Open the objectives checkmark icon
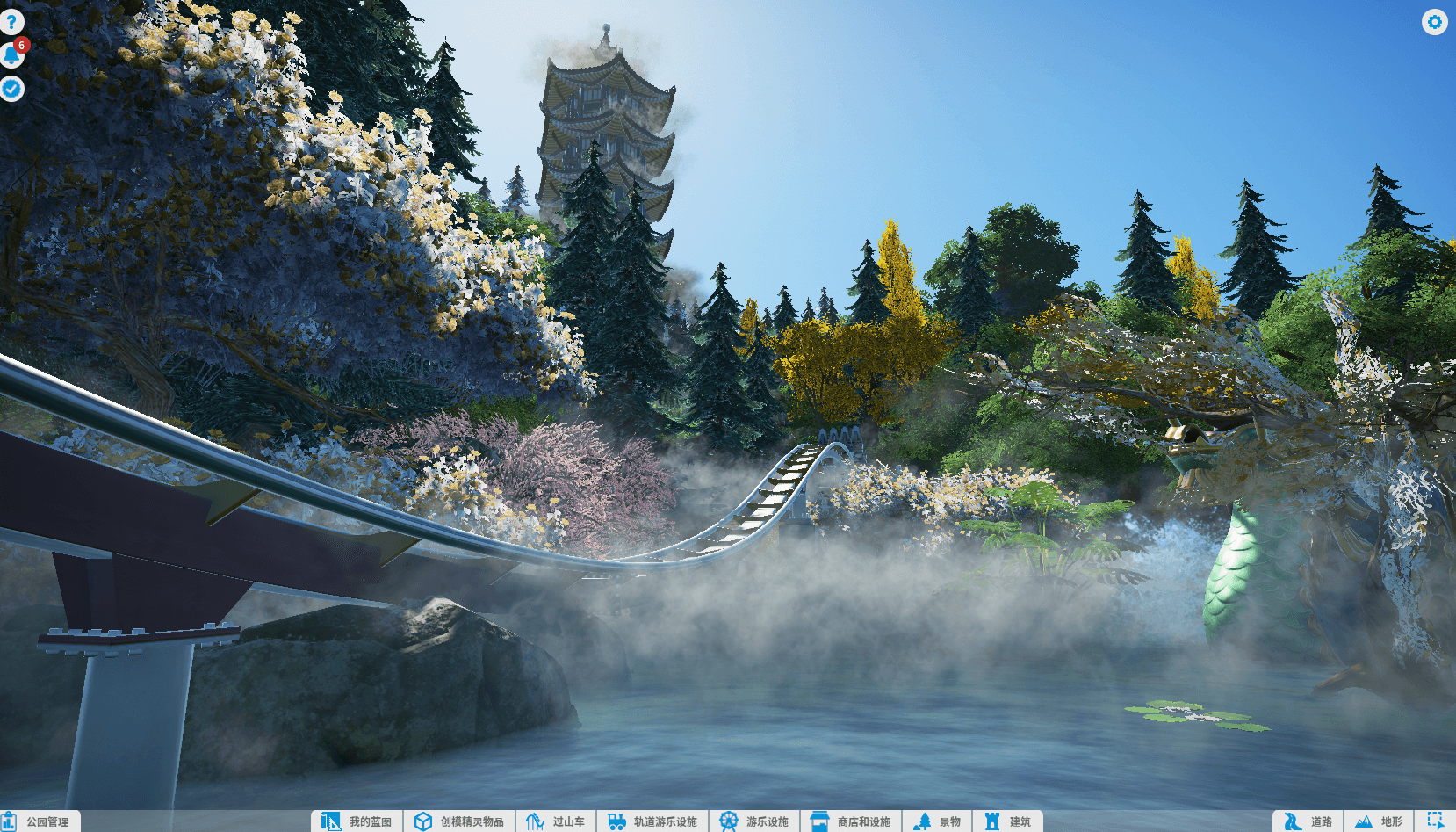The height and width of the screenshot is (832, 1456). pyautogui.click(x=11, y=89)
